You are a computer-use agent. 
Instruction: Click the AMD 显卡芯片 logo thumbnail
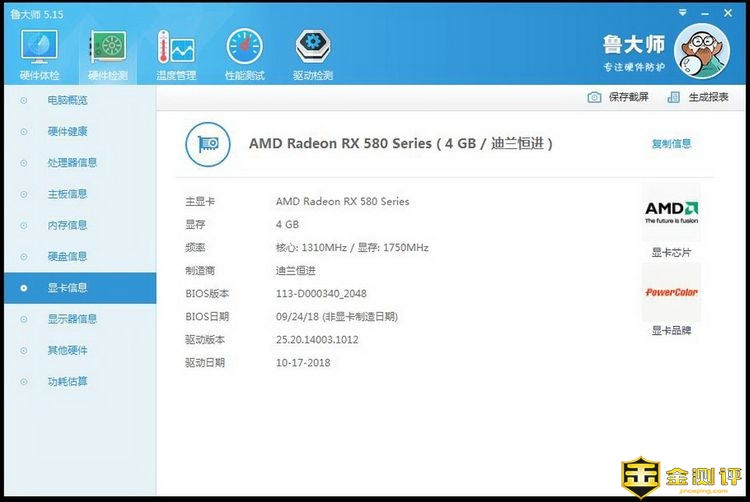[671, 212]
